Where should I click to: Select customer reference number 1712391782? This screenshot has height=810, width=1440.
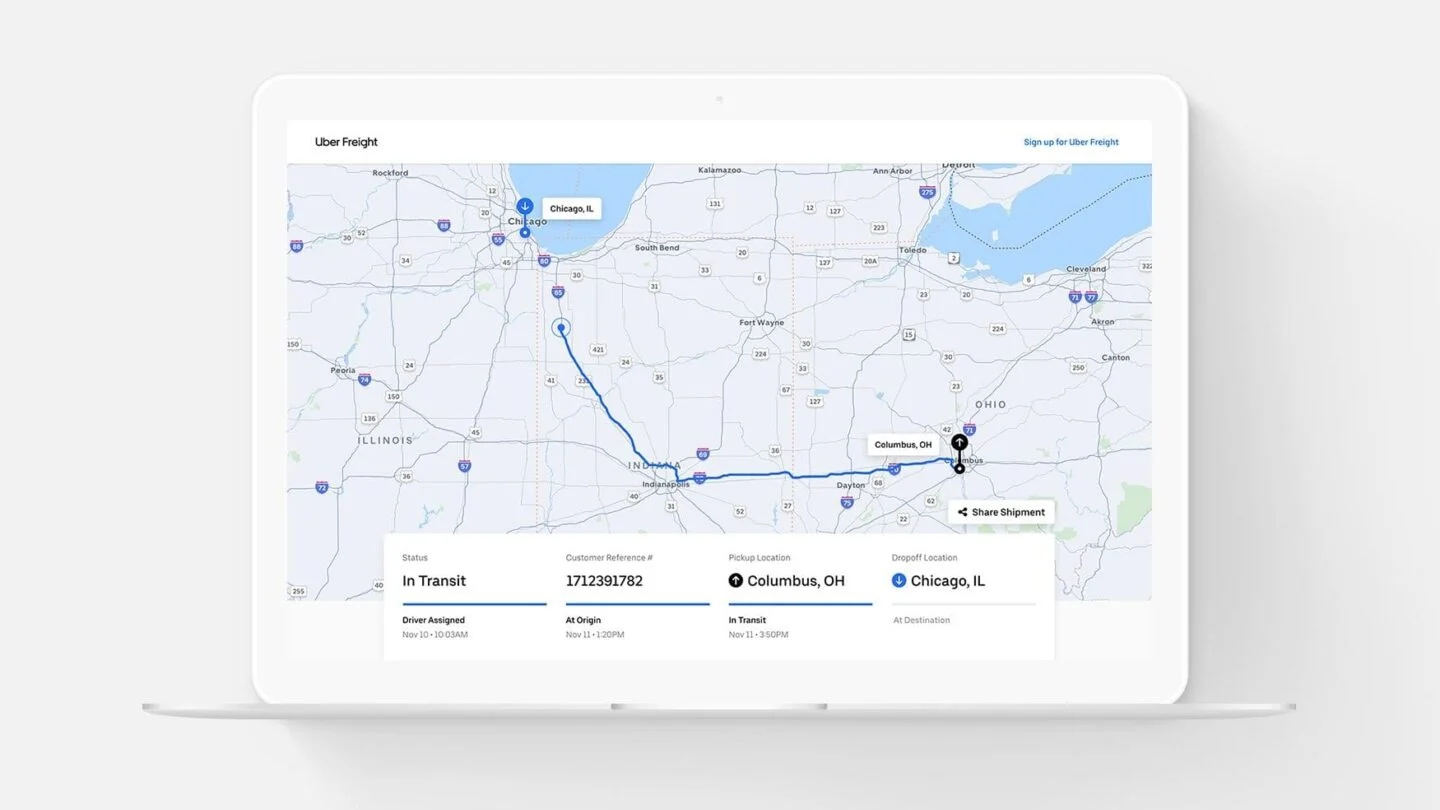click(604, 581)
